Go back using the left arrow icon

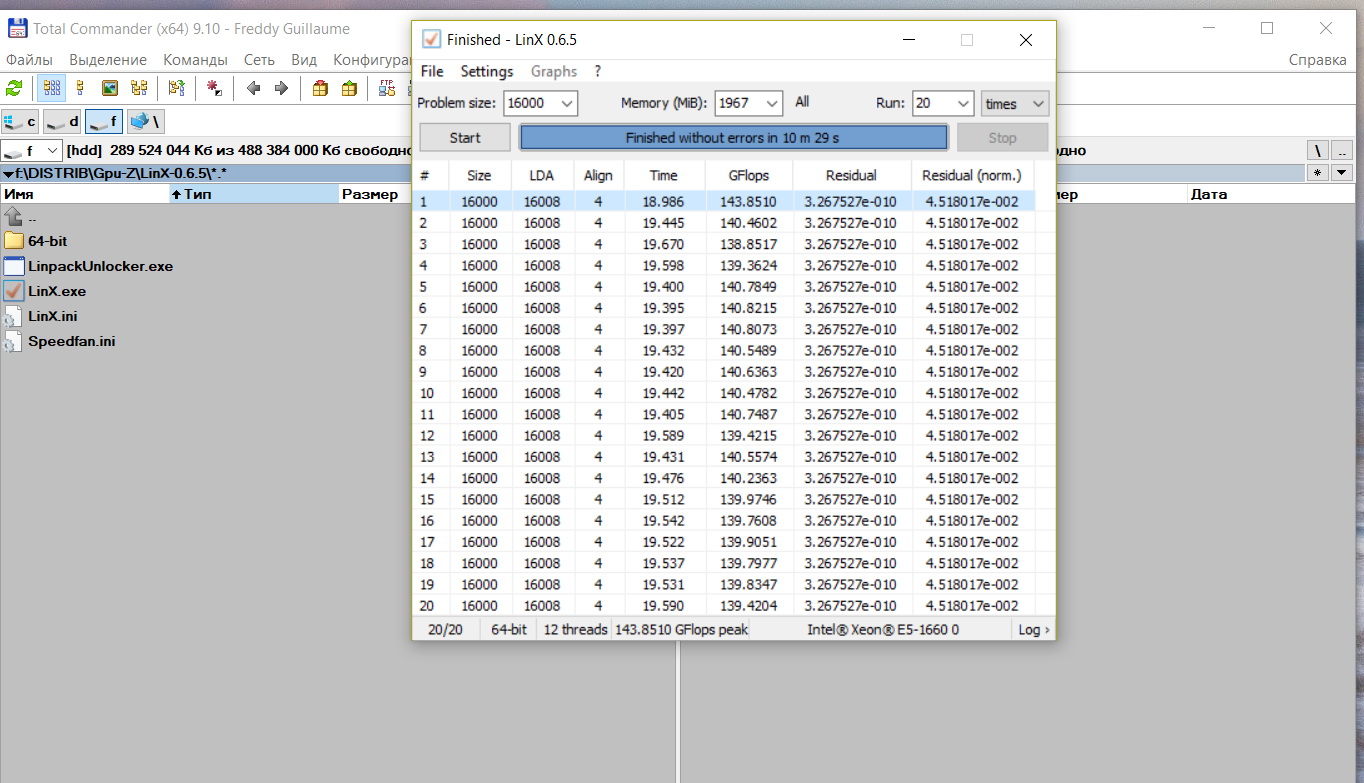coord(253,88)
